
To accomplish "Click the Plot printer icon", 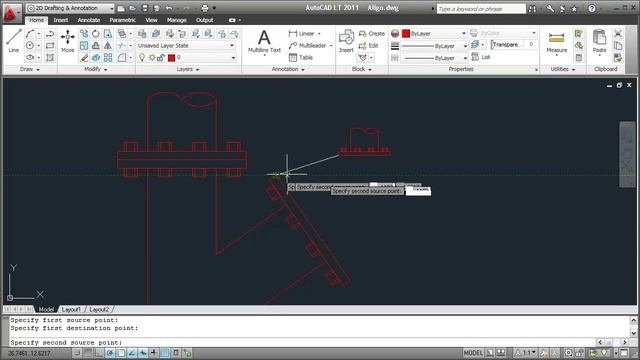I will [x=205, y=8].
